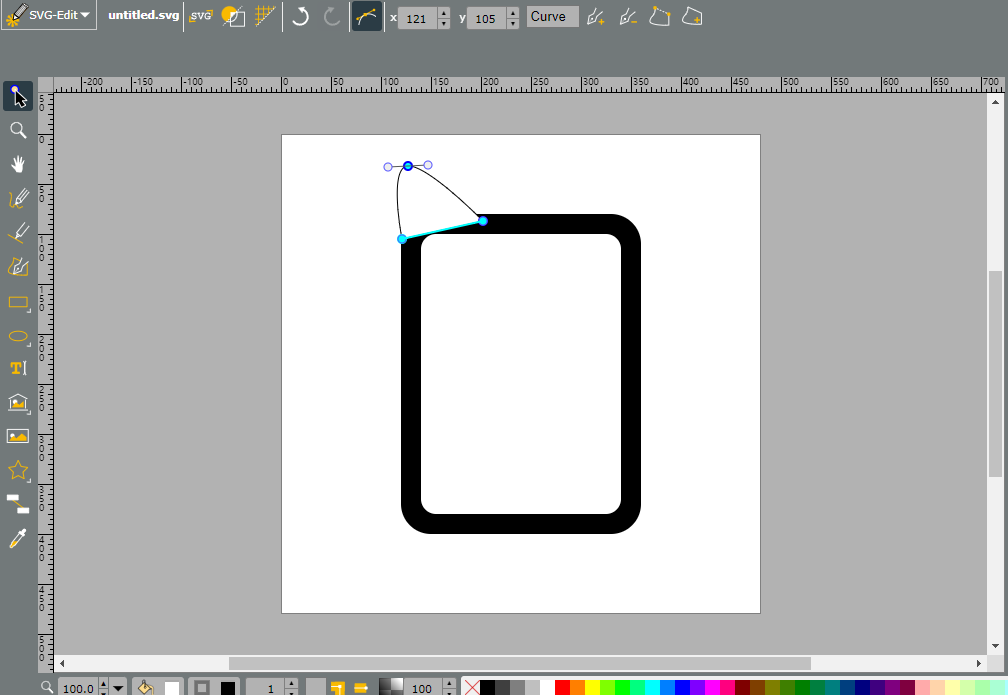Select the Pencil freehand tool

[18, 199]
